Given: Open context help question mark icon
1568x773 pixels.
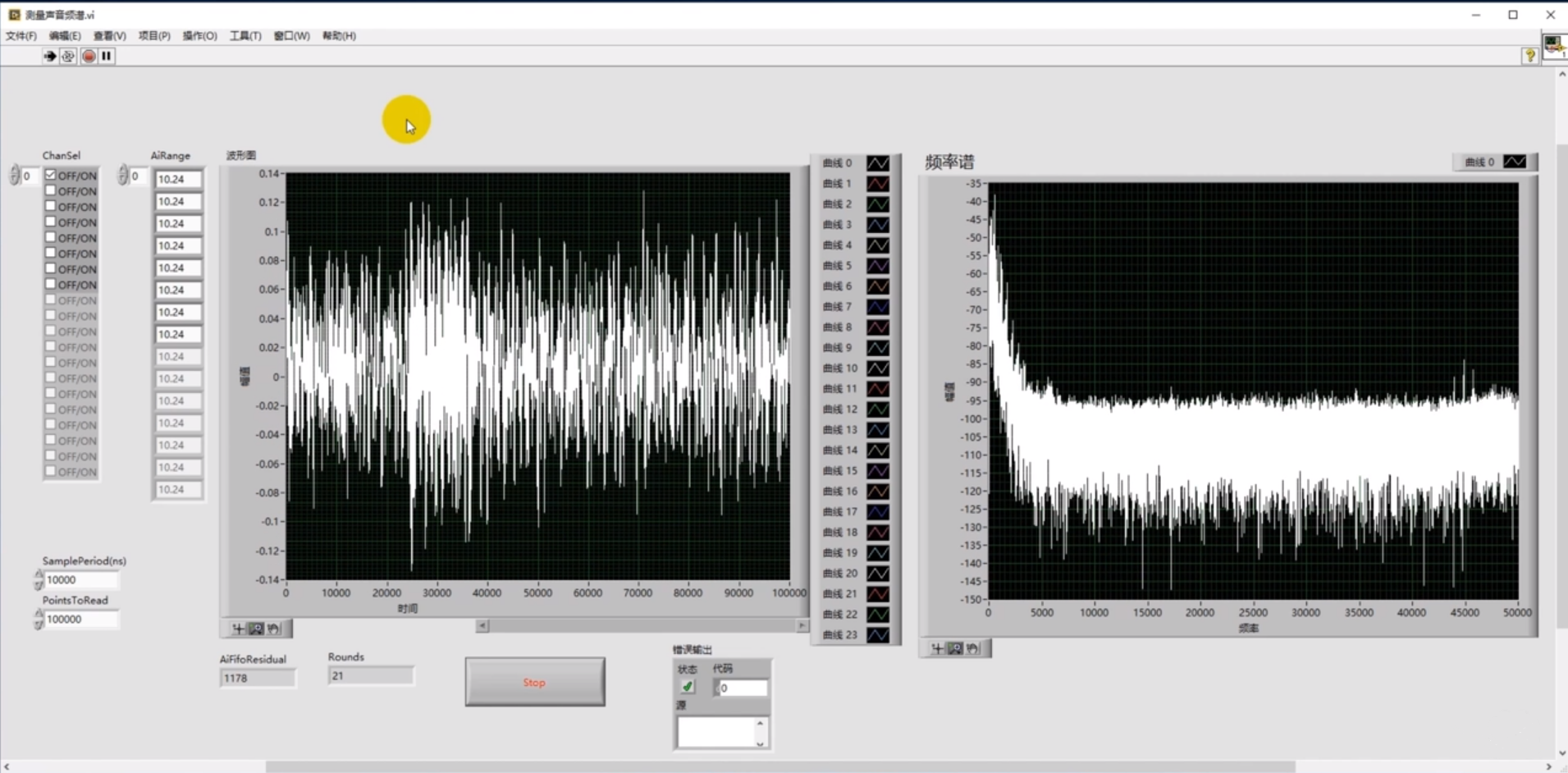Looking at the screenshot, I should pyautogui.click(x=1529, y=56).
